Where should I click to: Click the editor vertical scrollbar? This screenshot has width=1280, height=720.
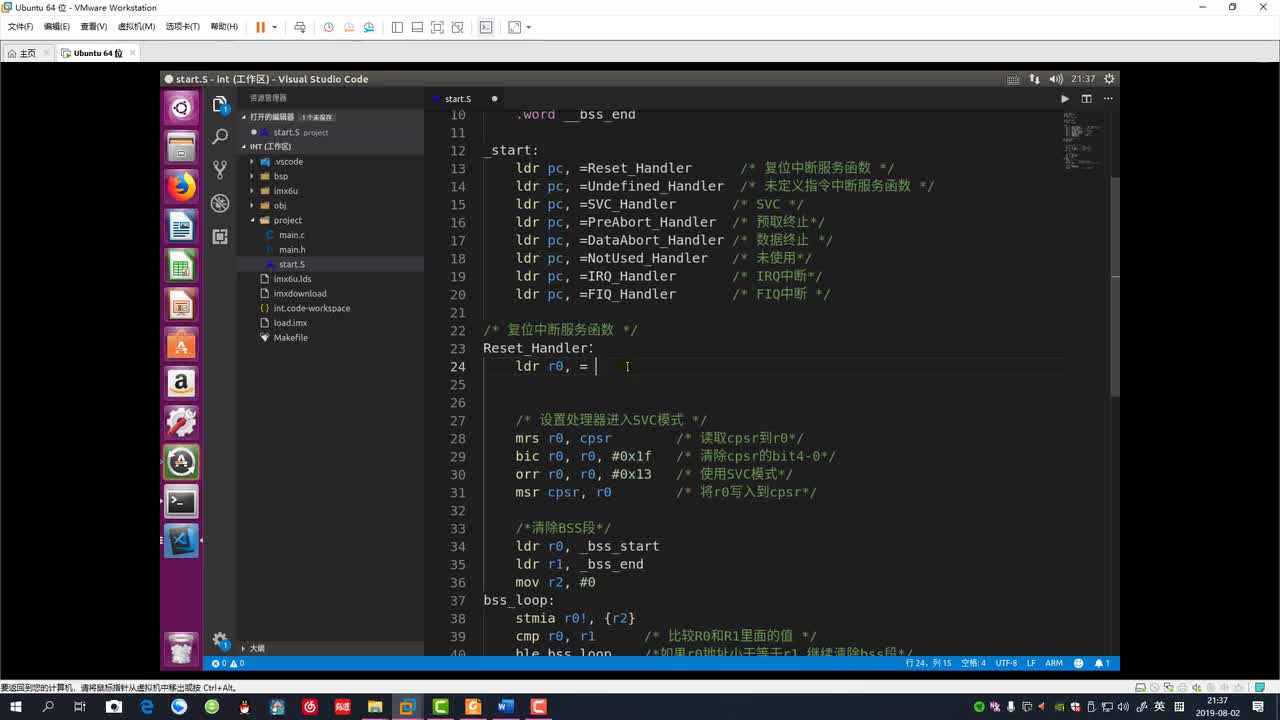coord(1114,287)
